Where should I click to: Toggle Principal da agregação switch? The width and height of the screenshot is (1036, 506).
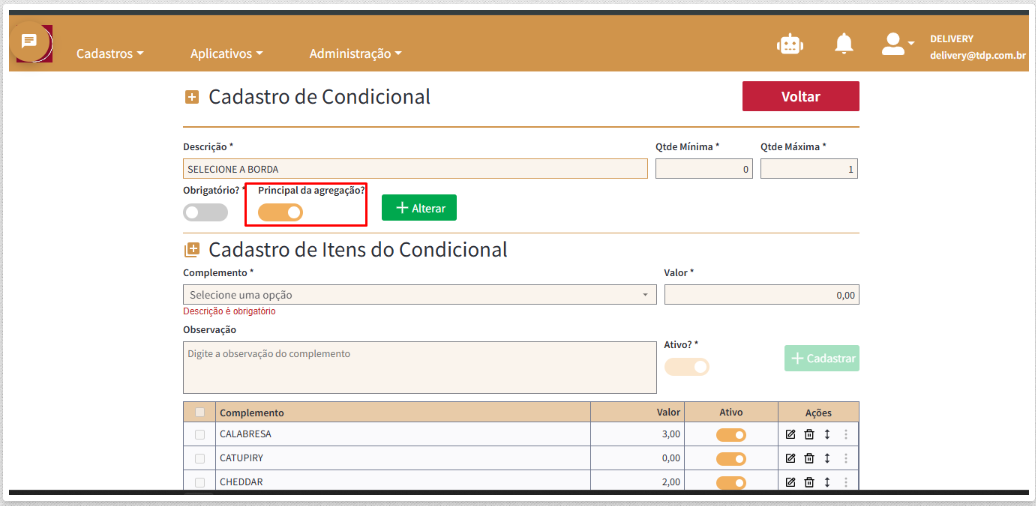280,212
